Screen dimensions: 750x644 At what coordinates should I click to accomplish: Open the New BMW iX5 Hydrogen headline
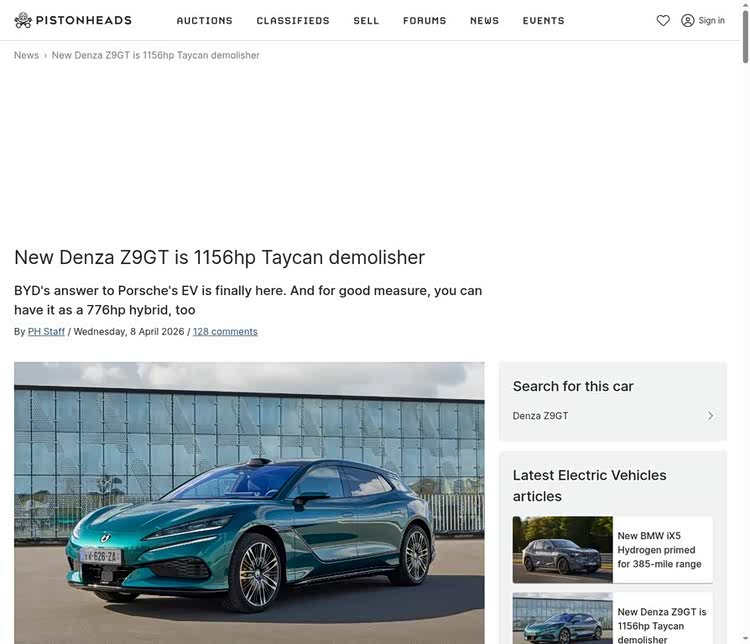click(660, 550)
